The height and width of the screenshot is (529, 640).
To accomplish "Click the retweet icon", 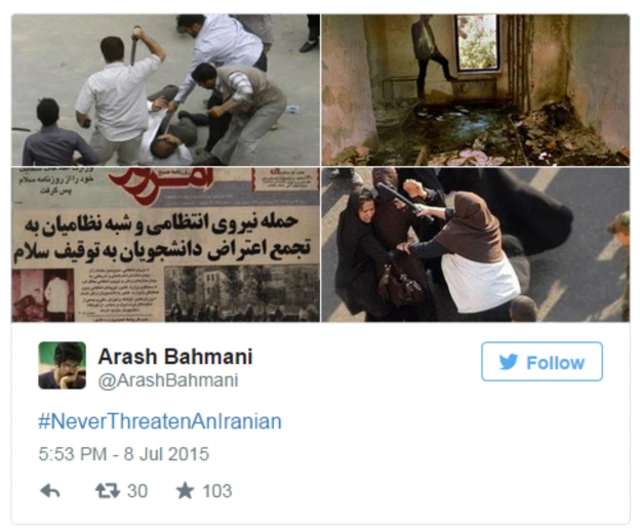I will tap(107, 491).
